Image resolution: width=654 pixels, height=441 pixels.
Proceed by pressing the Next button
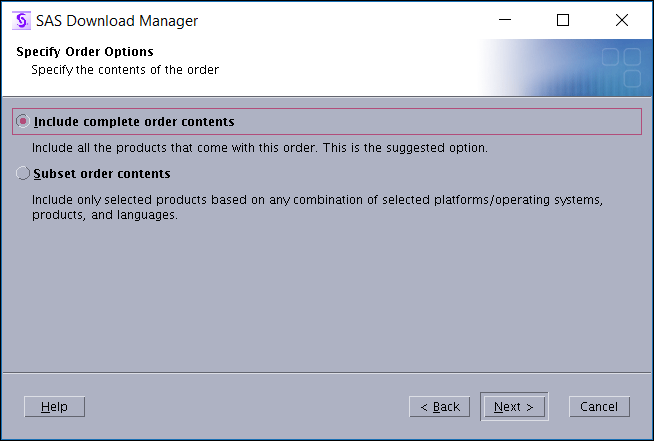pos(514,407)
